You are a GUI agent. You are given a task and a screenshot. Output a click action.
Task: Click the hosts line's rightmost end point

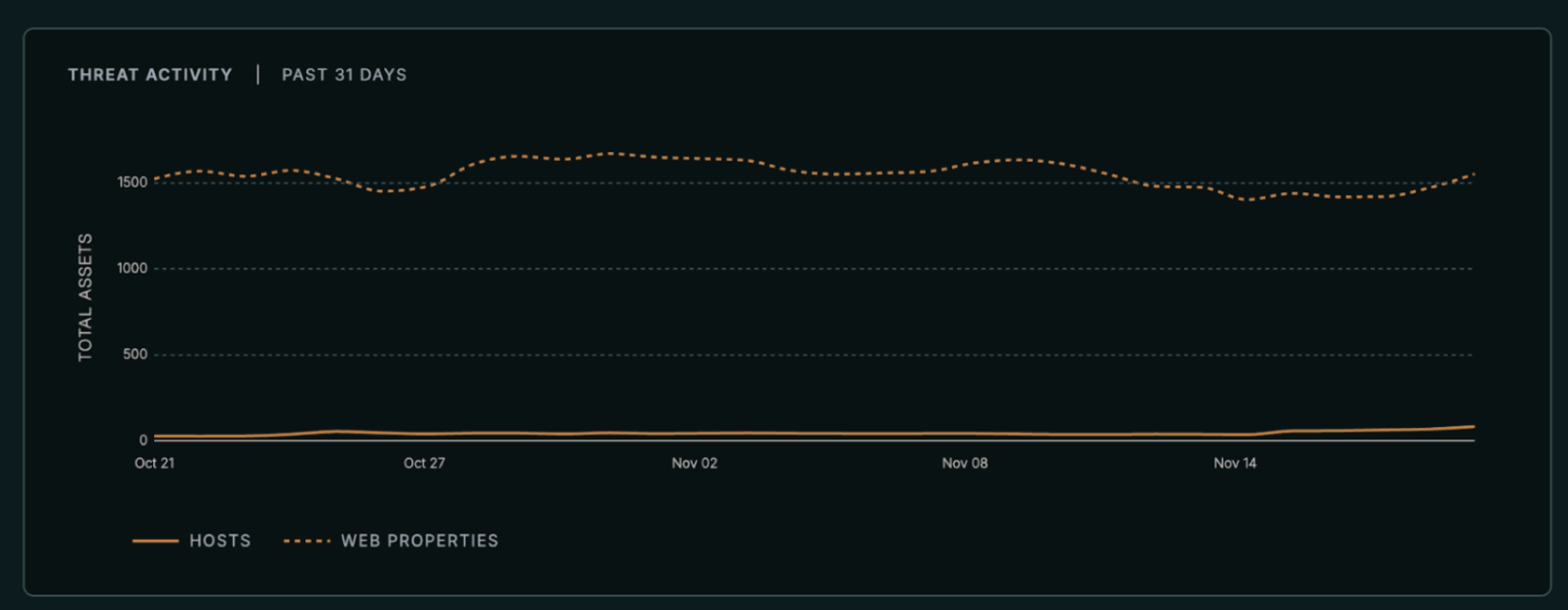[1473, 427]
